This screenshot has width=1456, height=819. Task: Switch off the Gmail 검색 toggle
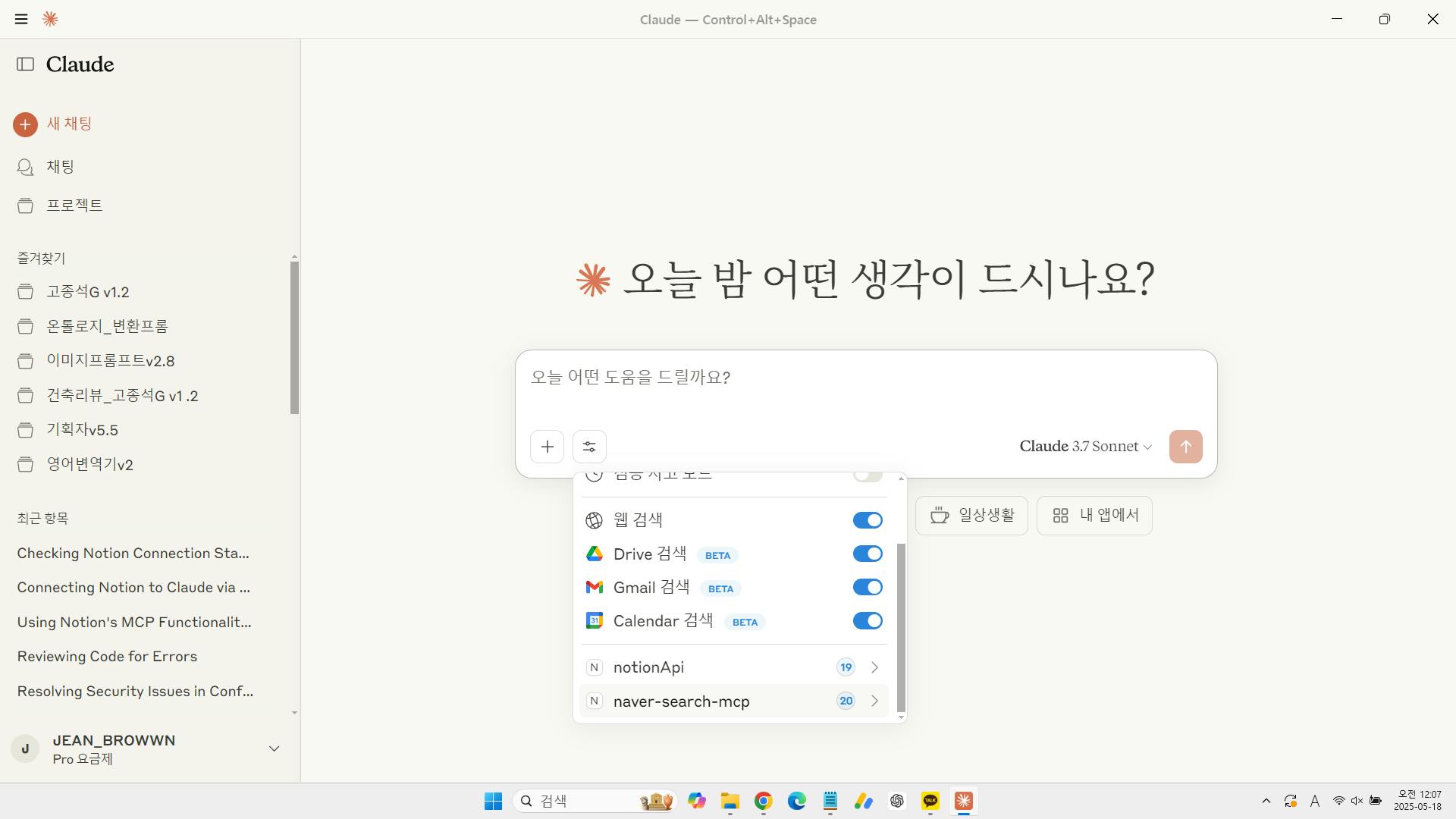pos(867,588)
